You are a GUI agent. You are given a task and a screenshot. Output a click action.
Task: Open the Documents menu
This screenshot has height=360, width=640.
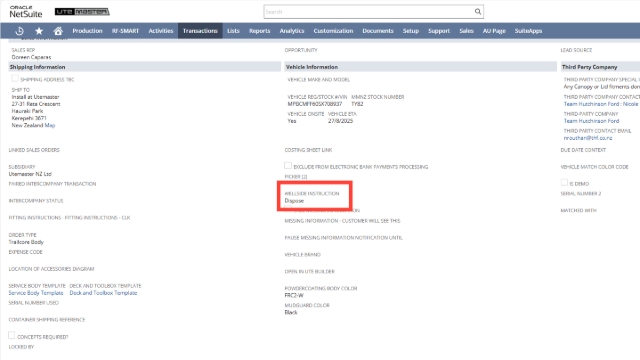[378, 31]
